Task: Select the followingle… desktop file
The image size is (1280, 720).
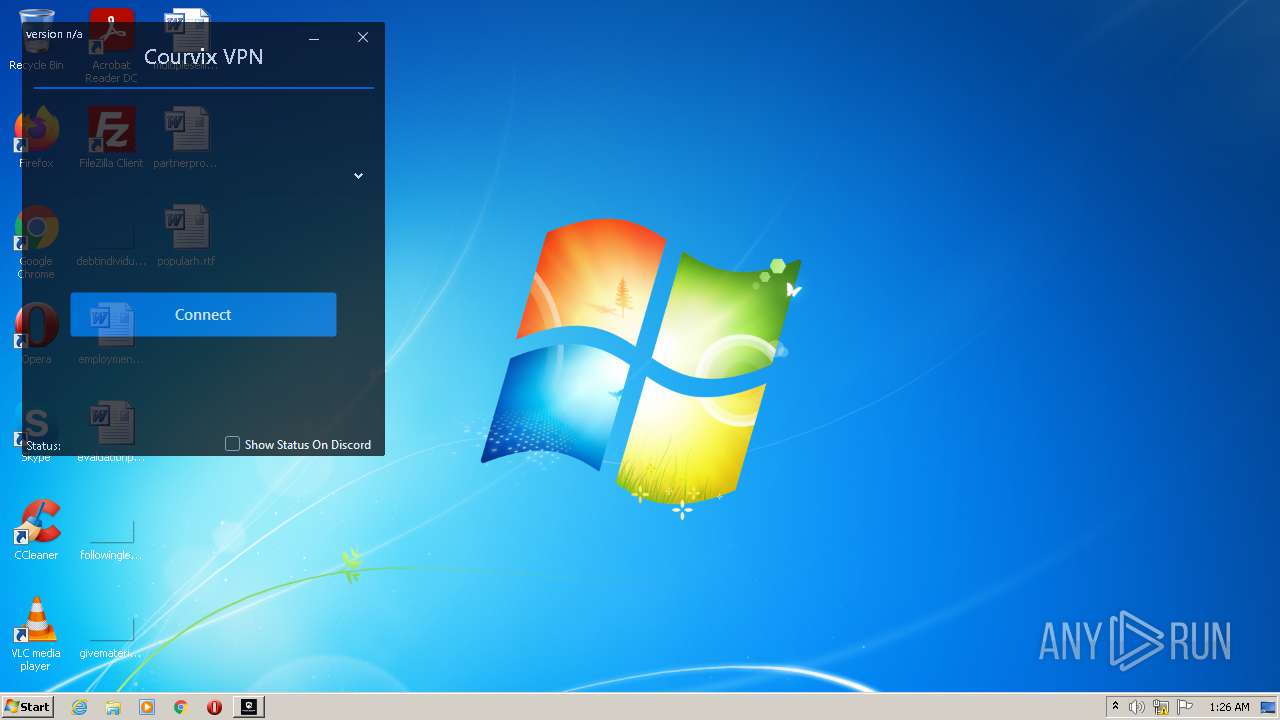Action: pos(111,540)
